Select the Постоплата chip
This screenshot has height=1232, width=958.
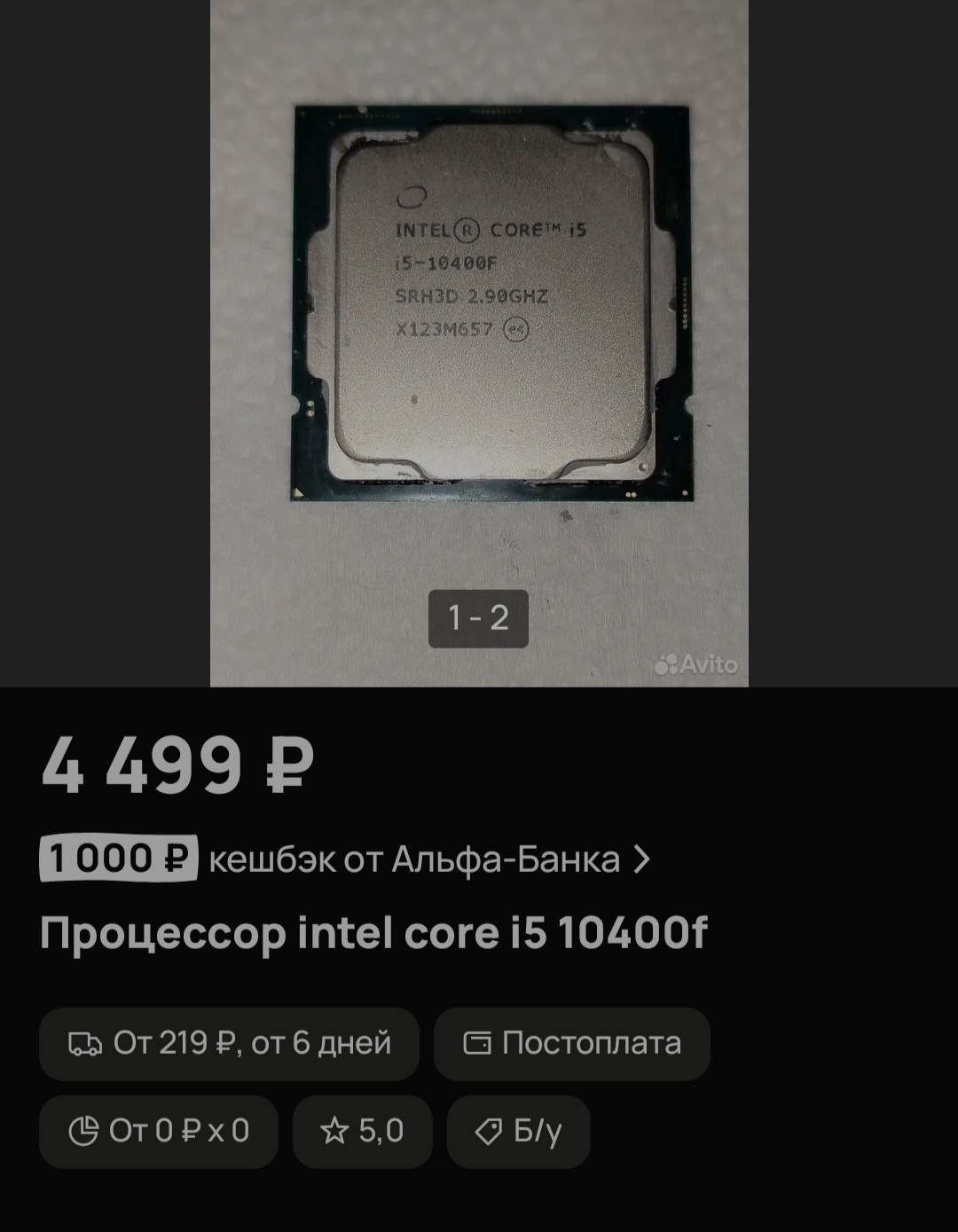click(x=572, y=1043)
